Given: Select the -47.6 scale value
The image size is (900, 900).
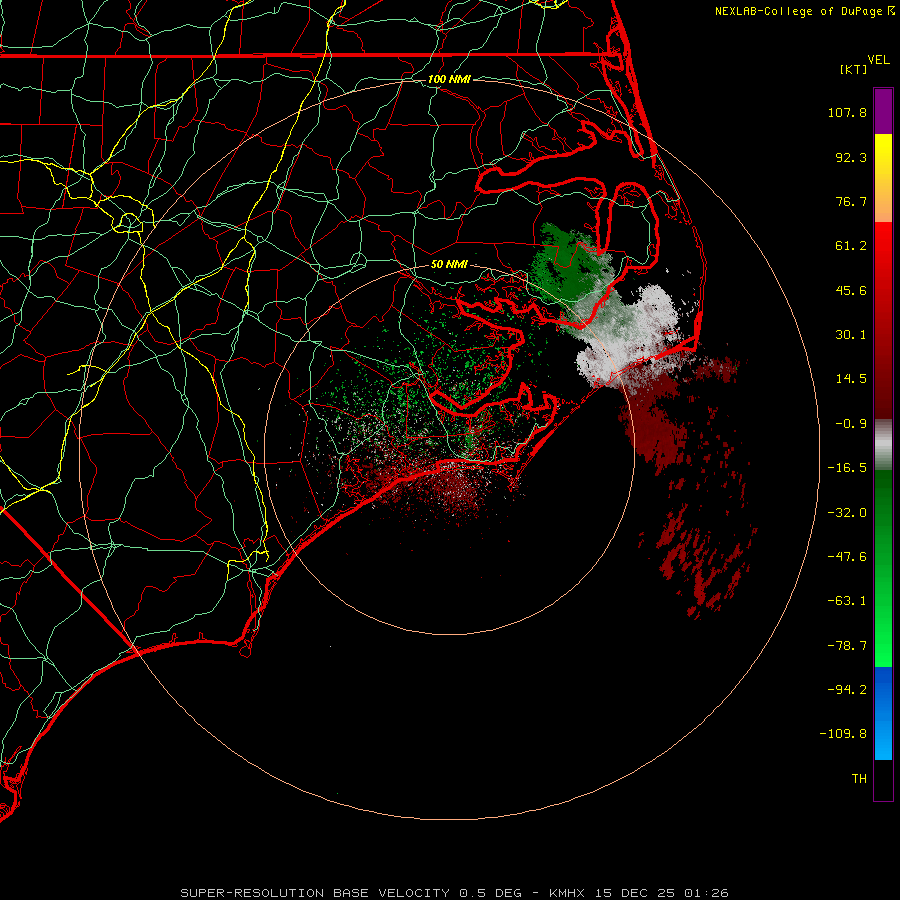Looking at the screenshot, I should (x=847, y=557).
